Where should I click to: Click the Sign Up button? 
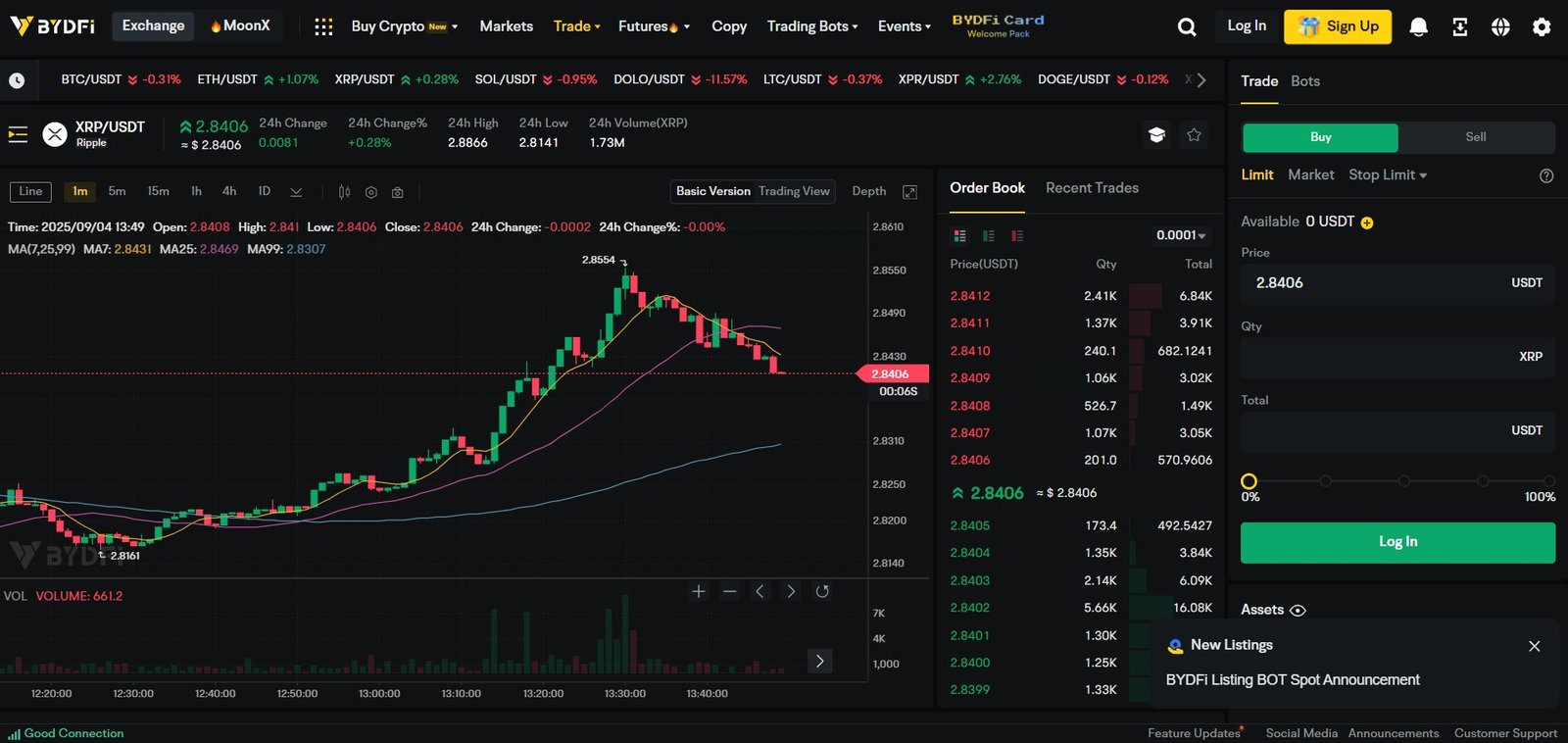coord(1338,26)
